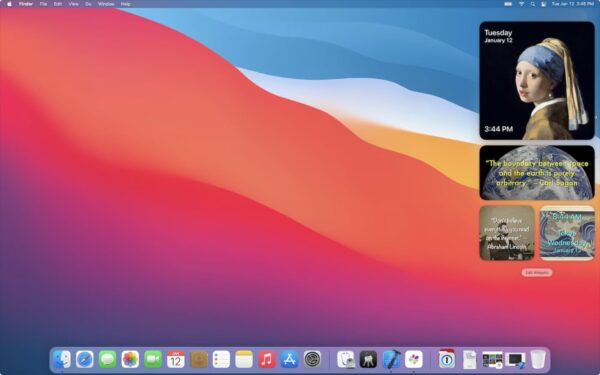
Task: Open the Messages app in Dock
Action: click(108, 360)
